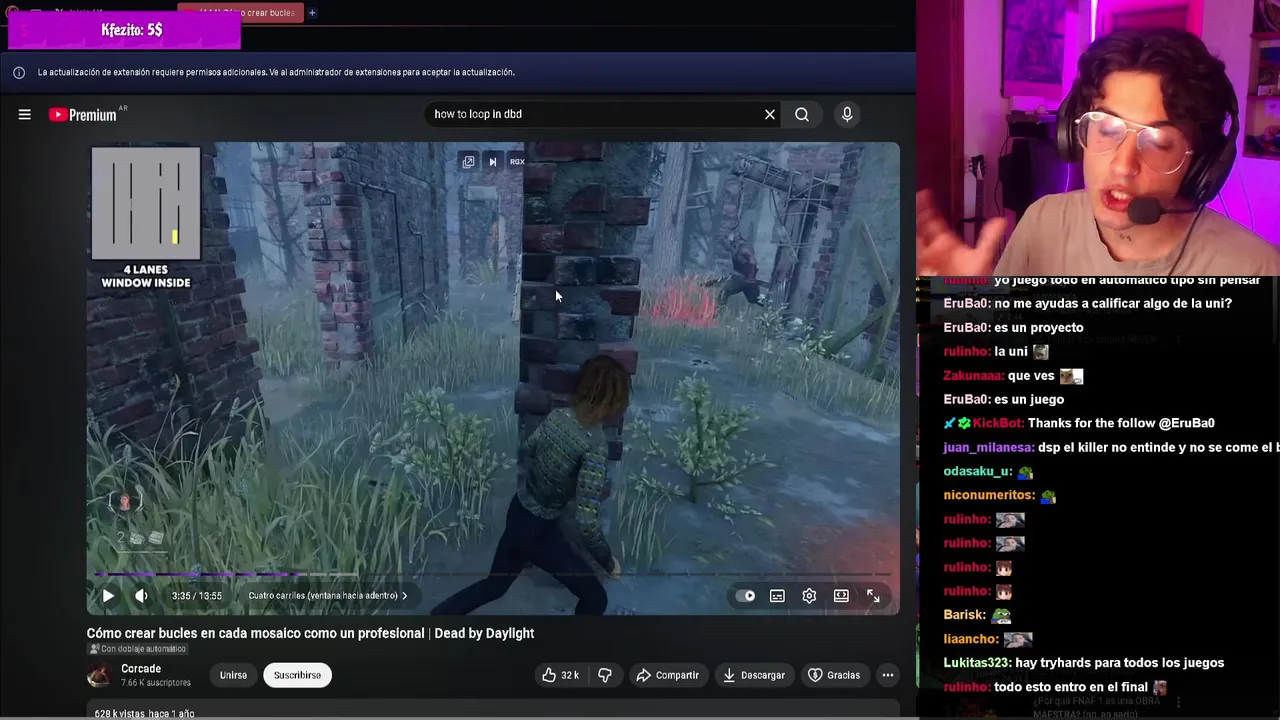Click the skip-next icon atop the video
This screenshot has height=720, width=1280.
(x=492, y=161)
